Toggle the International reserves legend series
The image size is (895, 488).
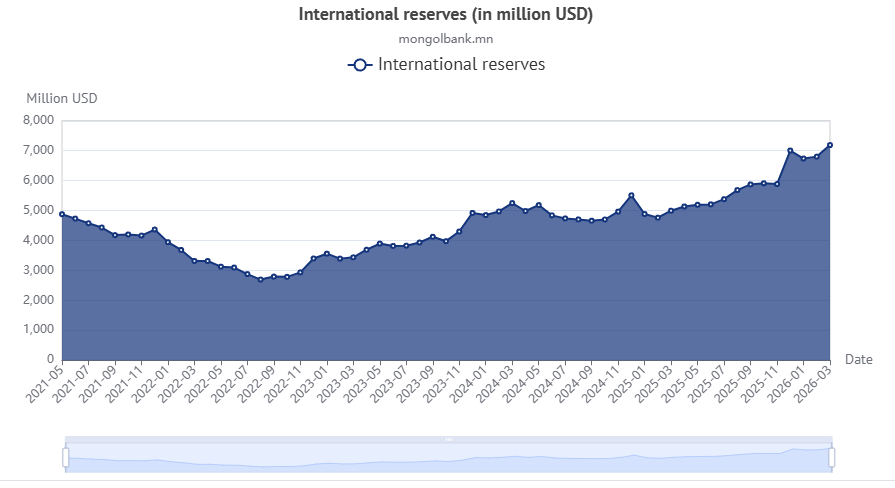coord(461,65)
